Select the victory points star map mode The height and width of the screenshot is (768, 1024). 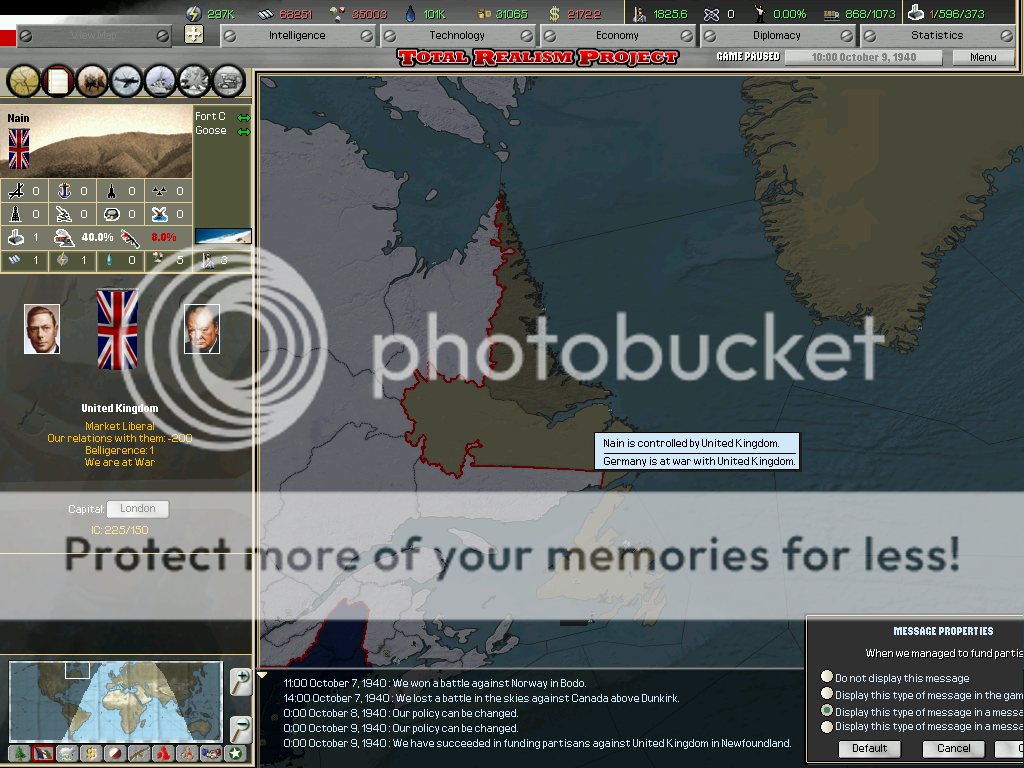[235, 753]
